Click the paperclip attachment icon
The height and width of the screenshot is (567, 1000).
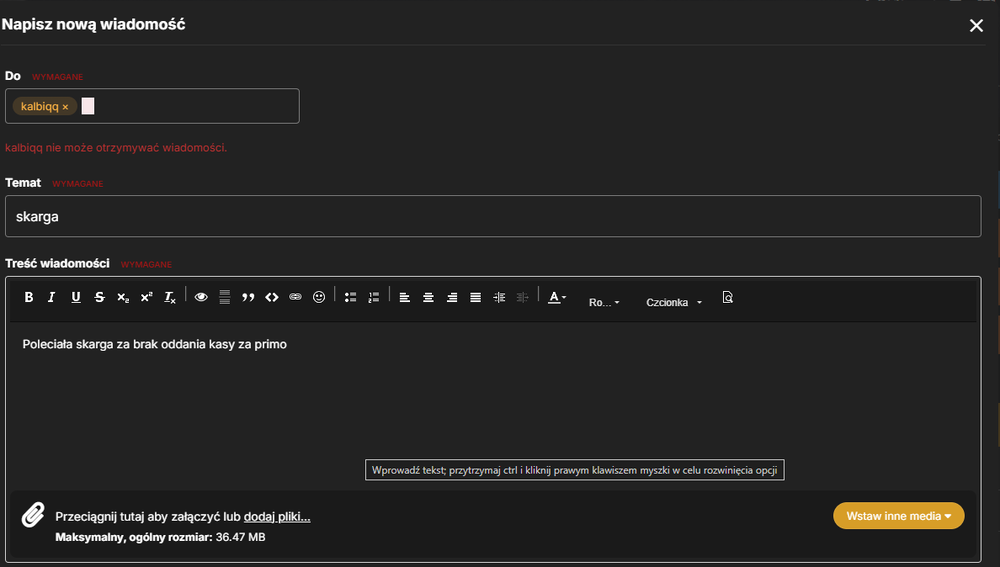click(33, 515)
